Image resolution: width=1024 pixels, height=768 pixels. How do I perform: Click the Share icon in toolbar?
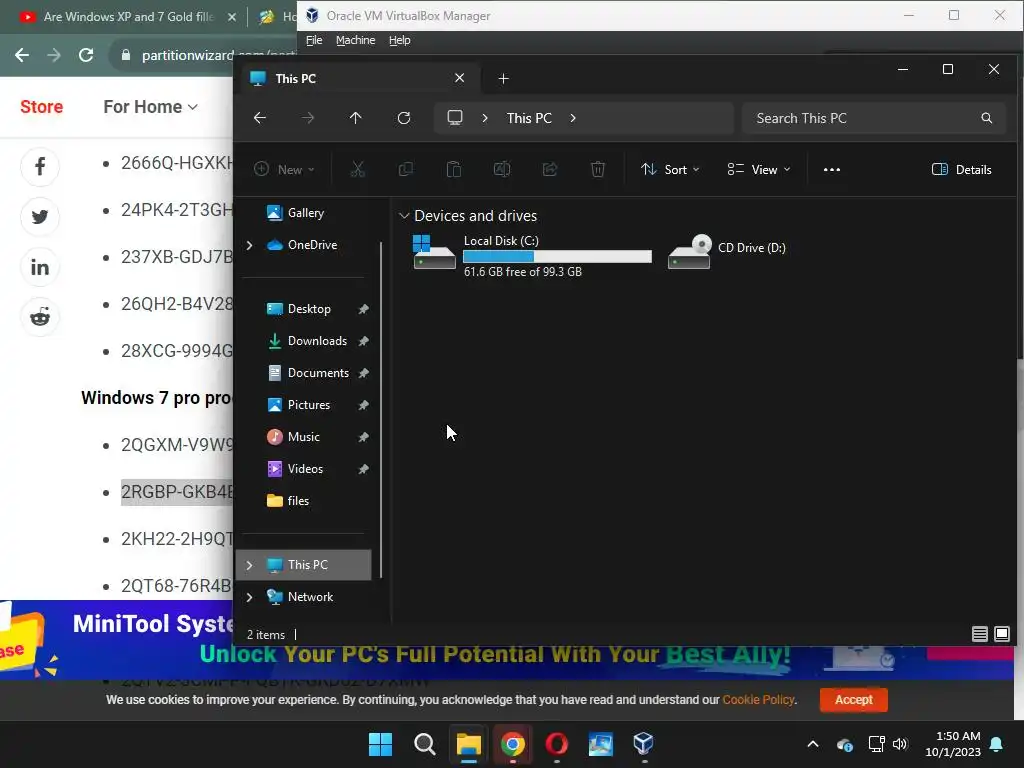[x=550, y=170]
